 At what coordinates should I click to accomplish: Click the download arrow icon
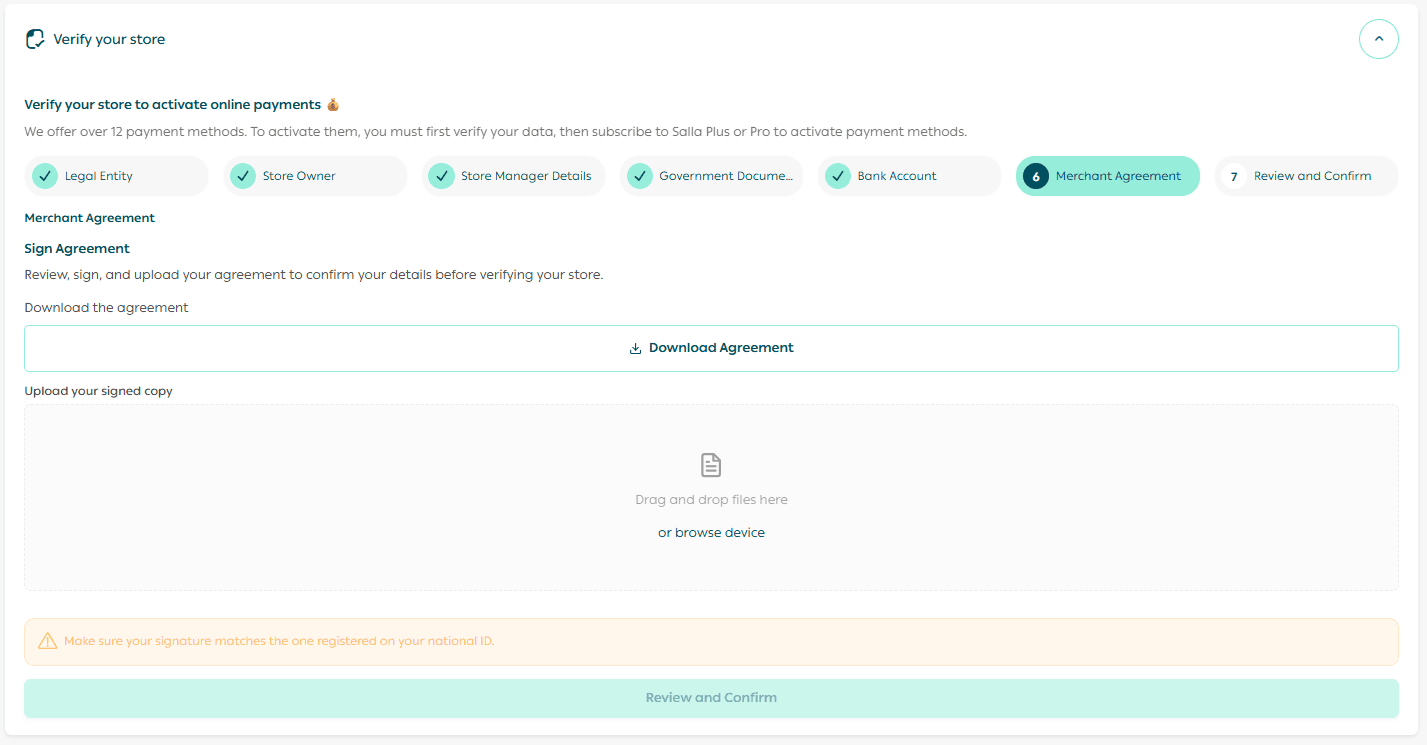click(x=635, y=349)
